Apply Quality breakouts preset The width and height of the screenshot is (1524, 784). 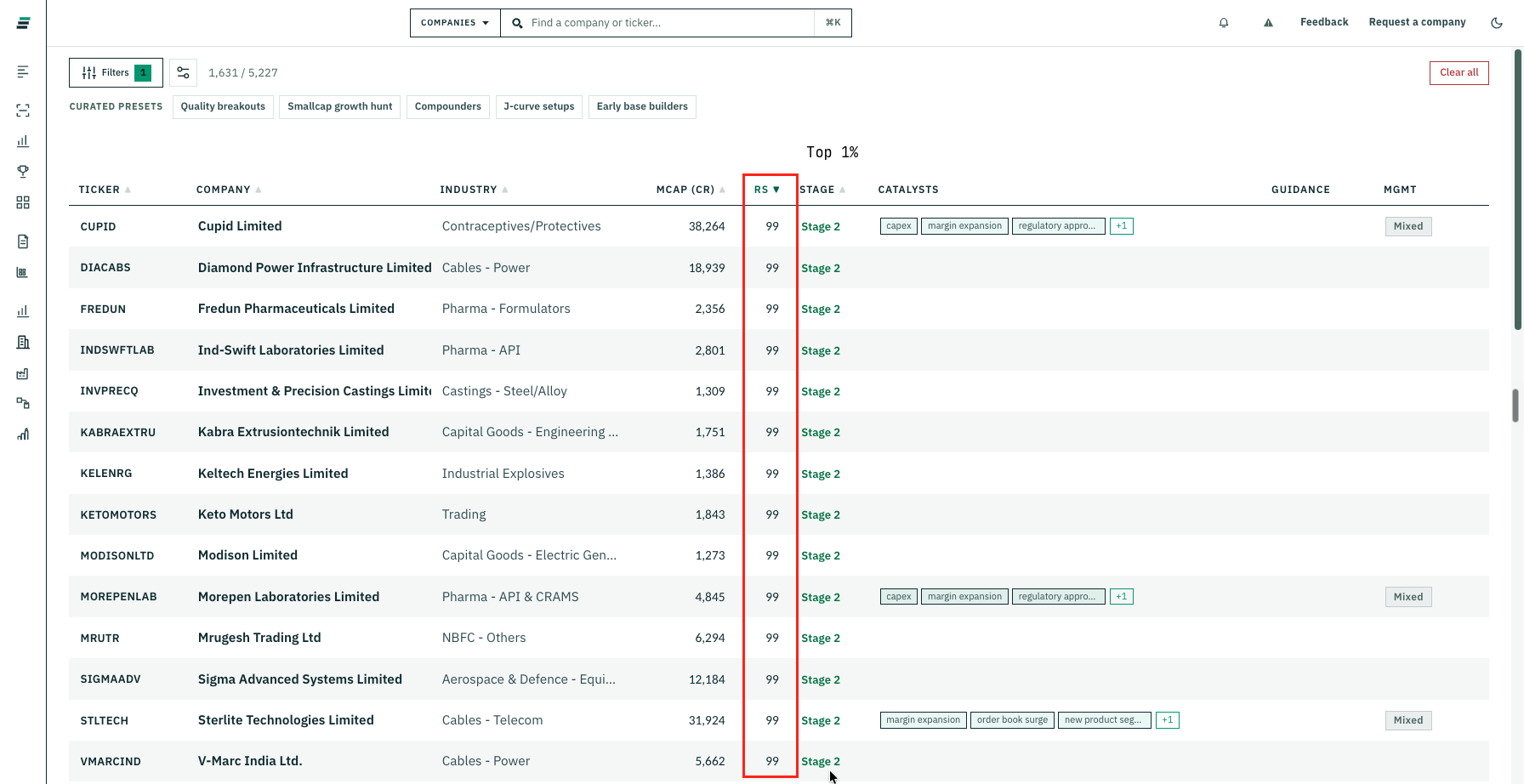[223, 106]
